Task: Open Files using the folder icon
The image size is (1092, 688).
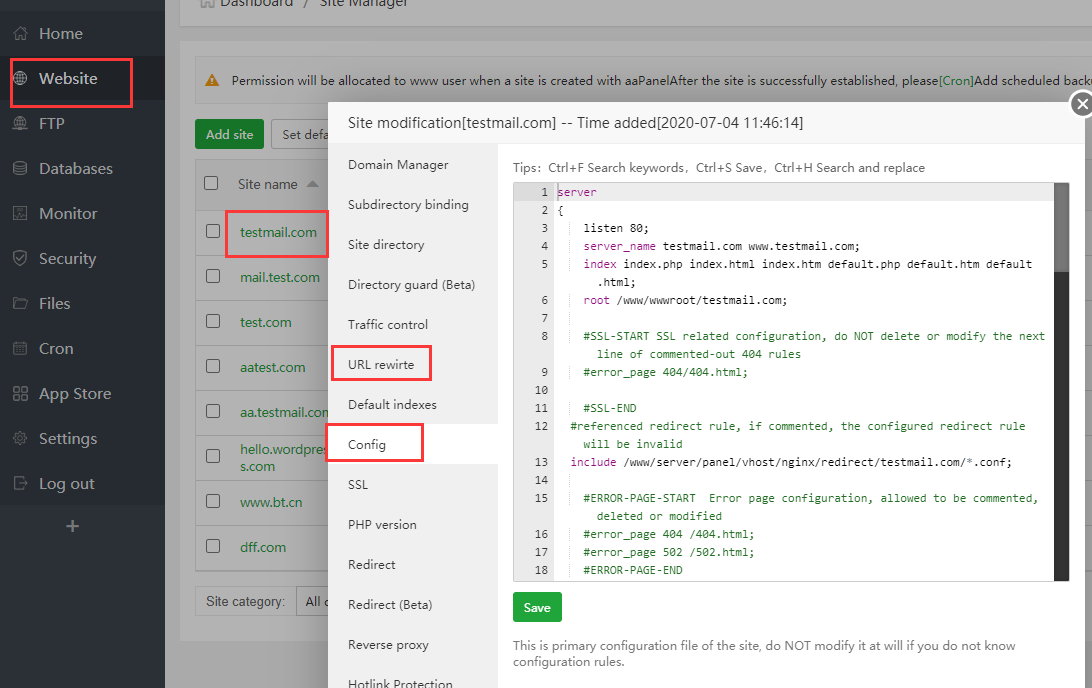Action: (x=20, y=304)
